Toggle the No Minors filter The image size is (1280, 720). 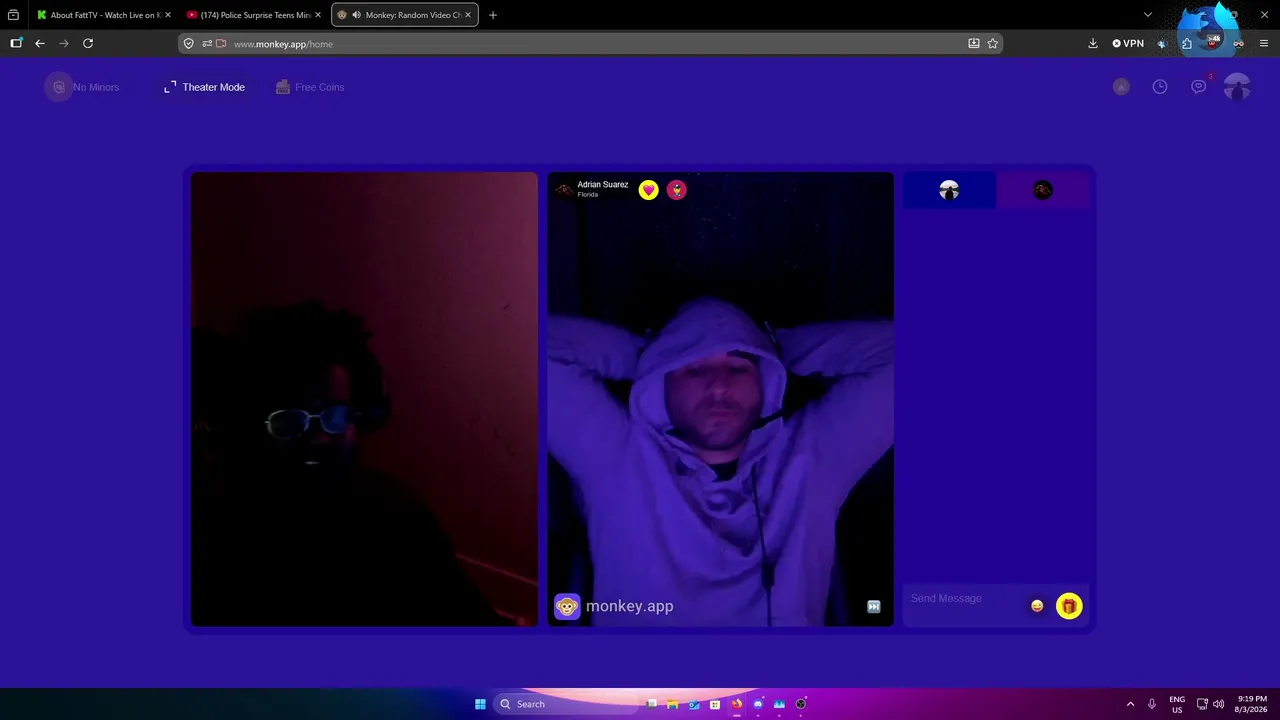click(x=83, y=87)
